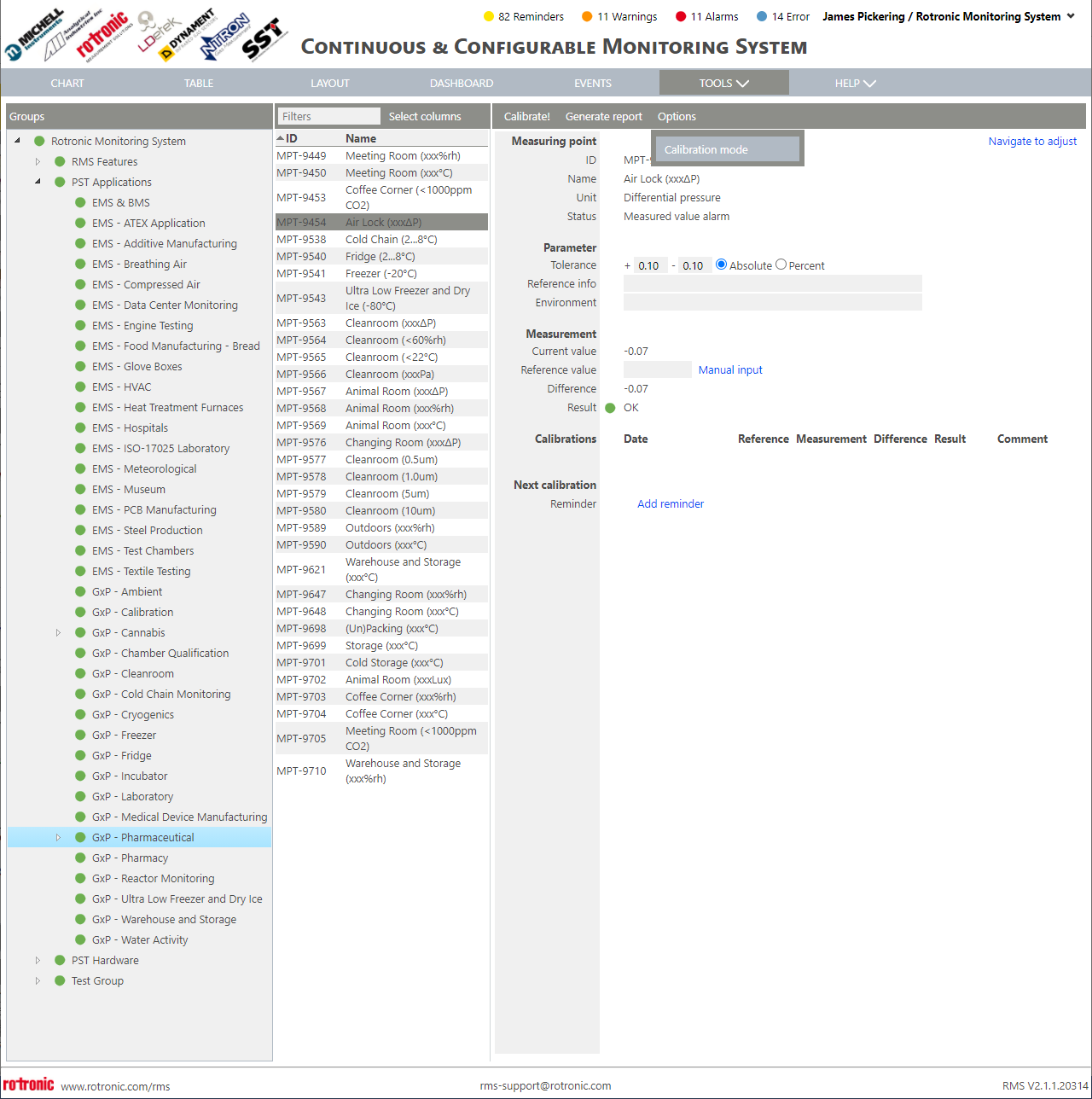This screenshot has width=1092, height=1099.
Task: Click the green Result OK indicator dot
Action: [x=610, y=408]
